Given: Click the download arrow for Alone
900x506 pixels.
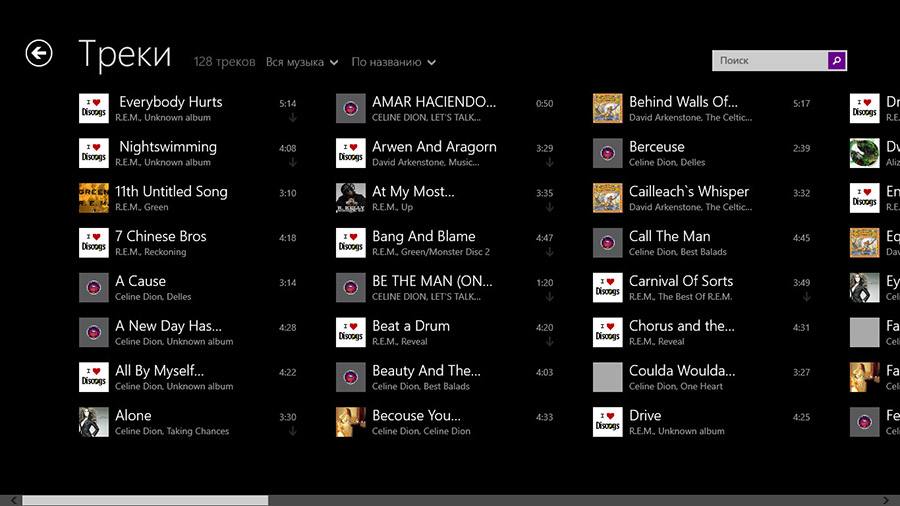Looking at the screenshot, I should [x=293, y=431].
